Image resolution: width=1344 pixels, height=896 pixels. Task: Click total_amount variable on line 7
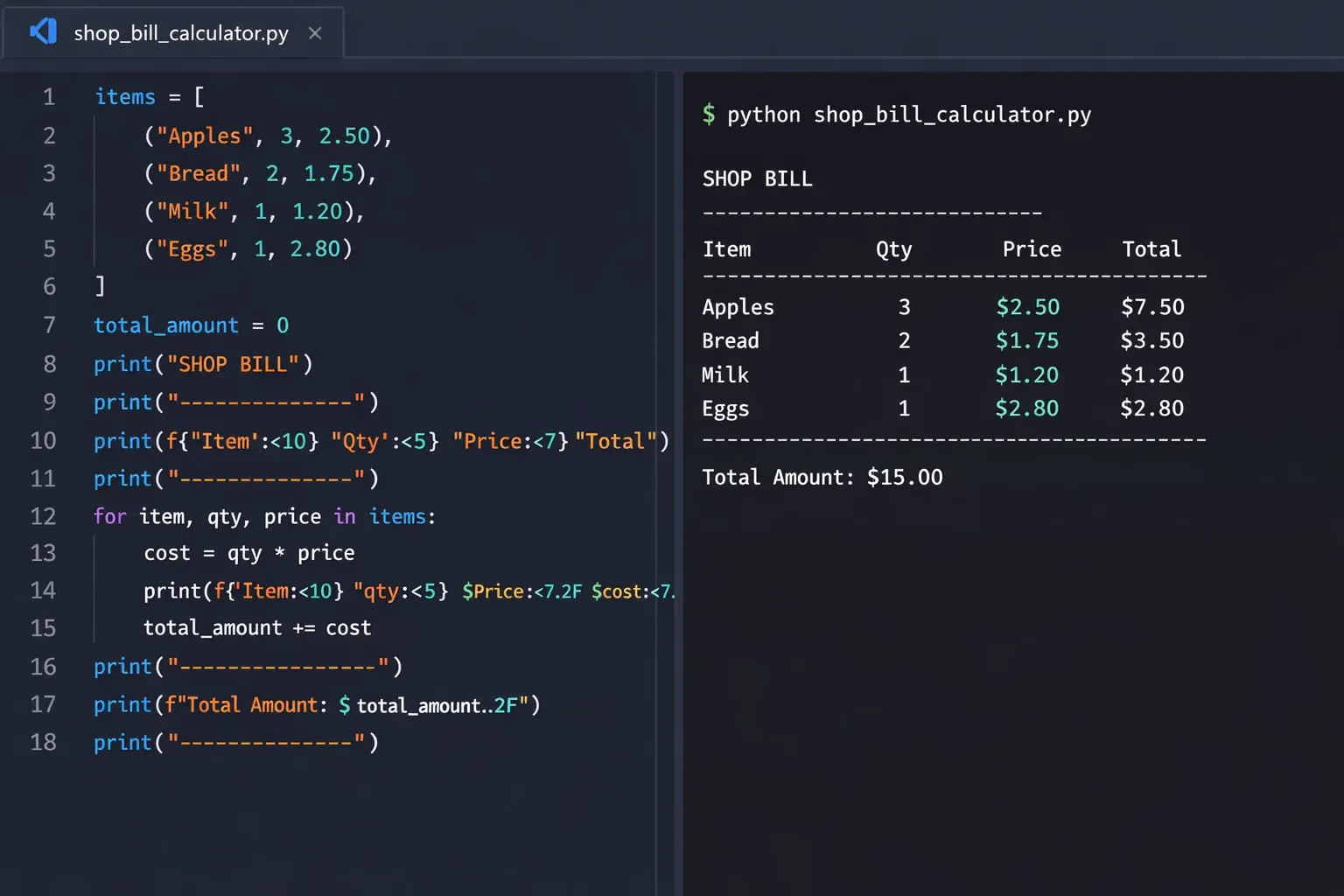click(x=166, y=325)
